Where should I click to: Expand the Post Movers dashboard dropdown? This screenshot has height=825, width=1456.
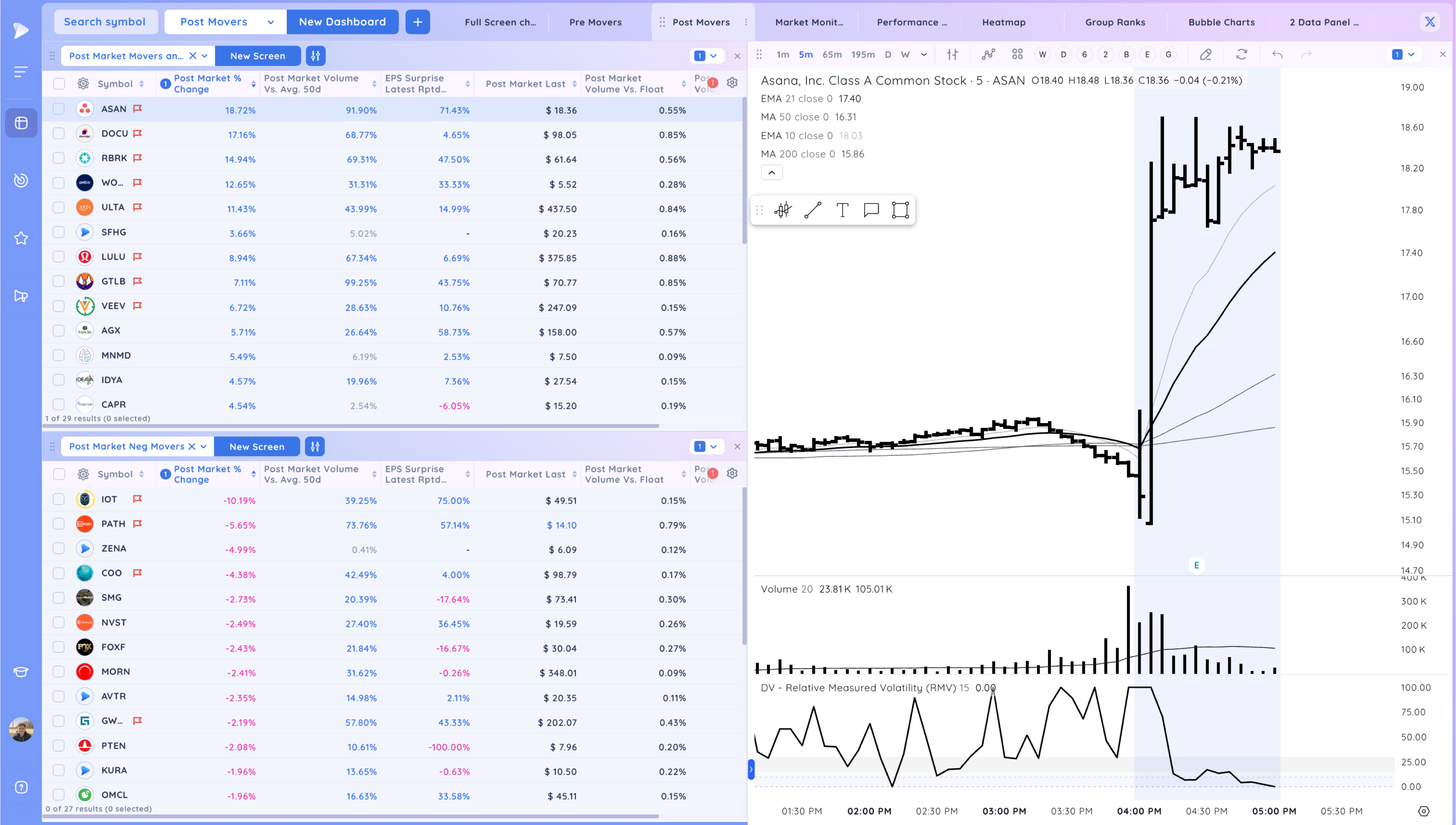point(271,22)
